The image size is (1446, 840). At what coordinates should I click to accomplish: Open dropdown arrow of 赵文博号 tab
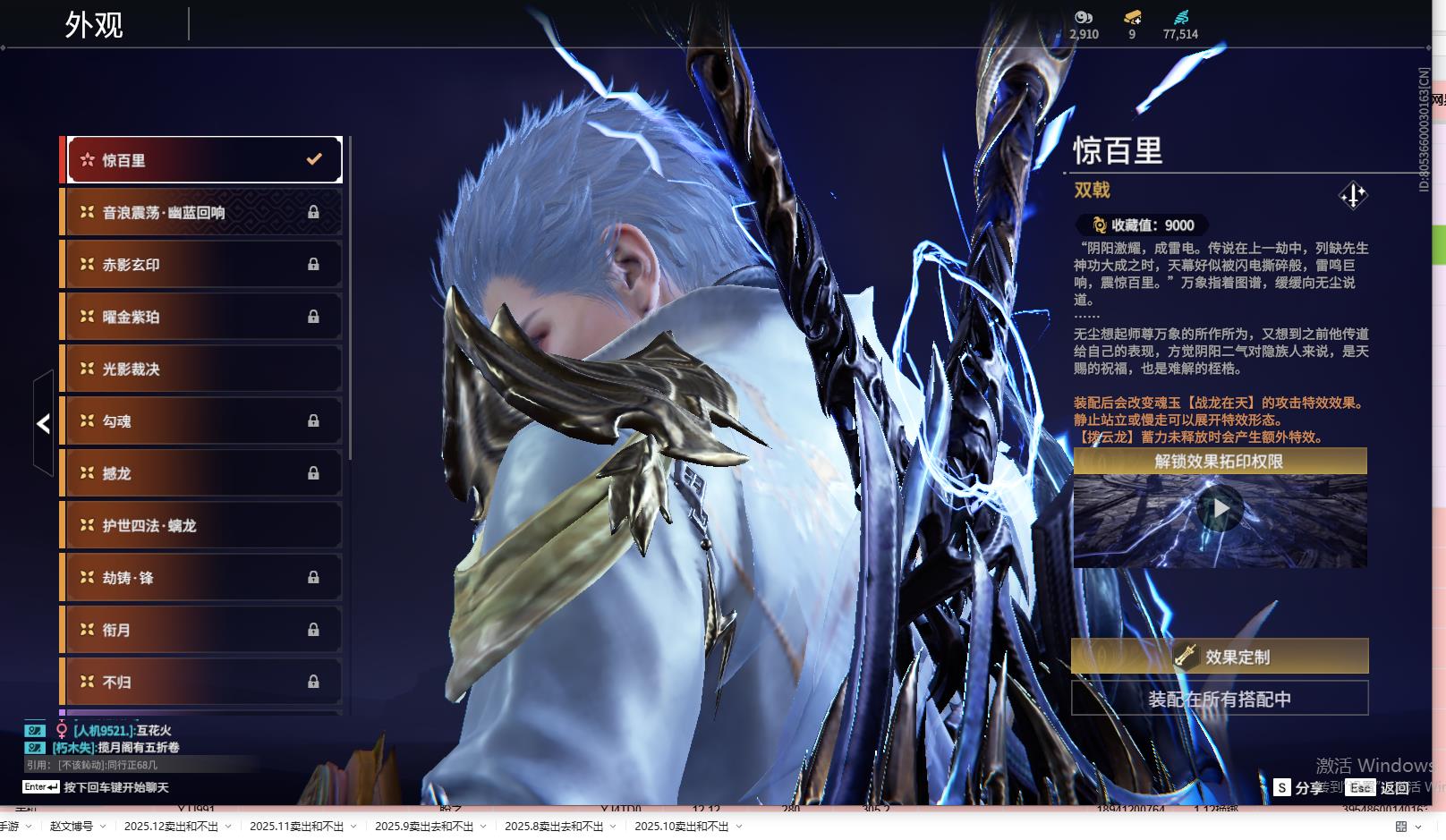(103, 827)
